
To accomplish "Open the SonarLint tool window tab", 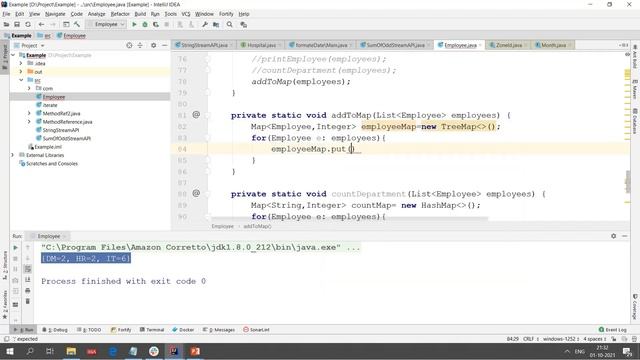I will (x=256, y=330).
